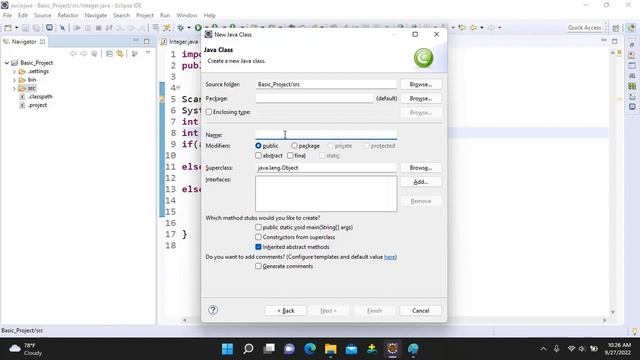Expand the .settings folder

click(x=14, y=71)
